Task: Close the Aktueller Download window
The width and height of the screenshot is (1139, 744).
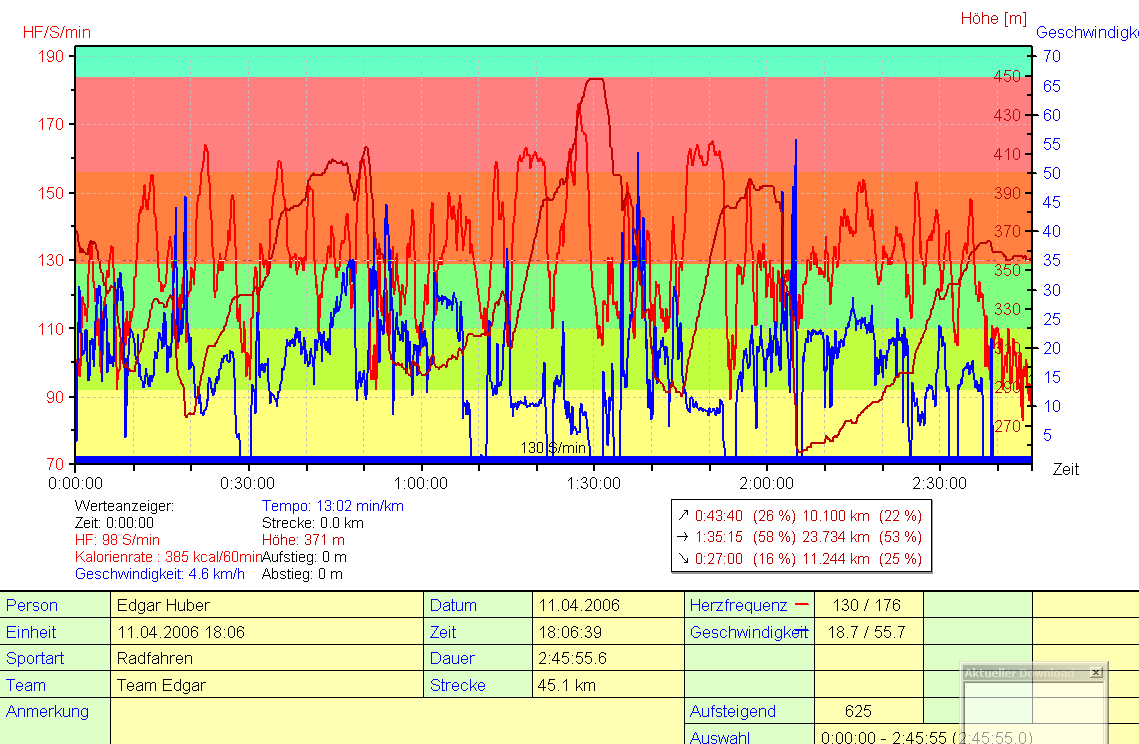Action: (x=1095, y=673)
